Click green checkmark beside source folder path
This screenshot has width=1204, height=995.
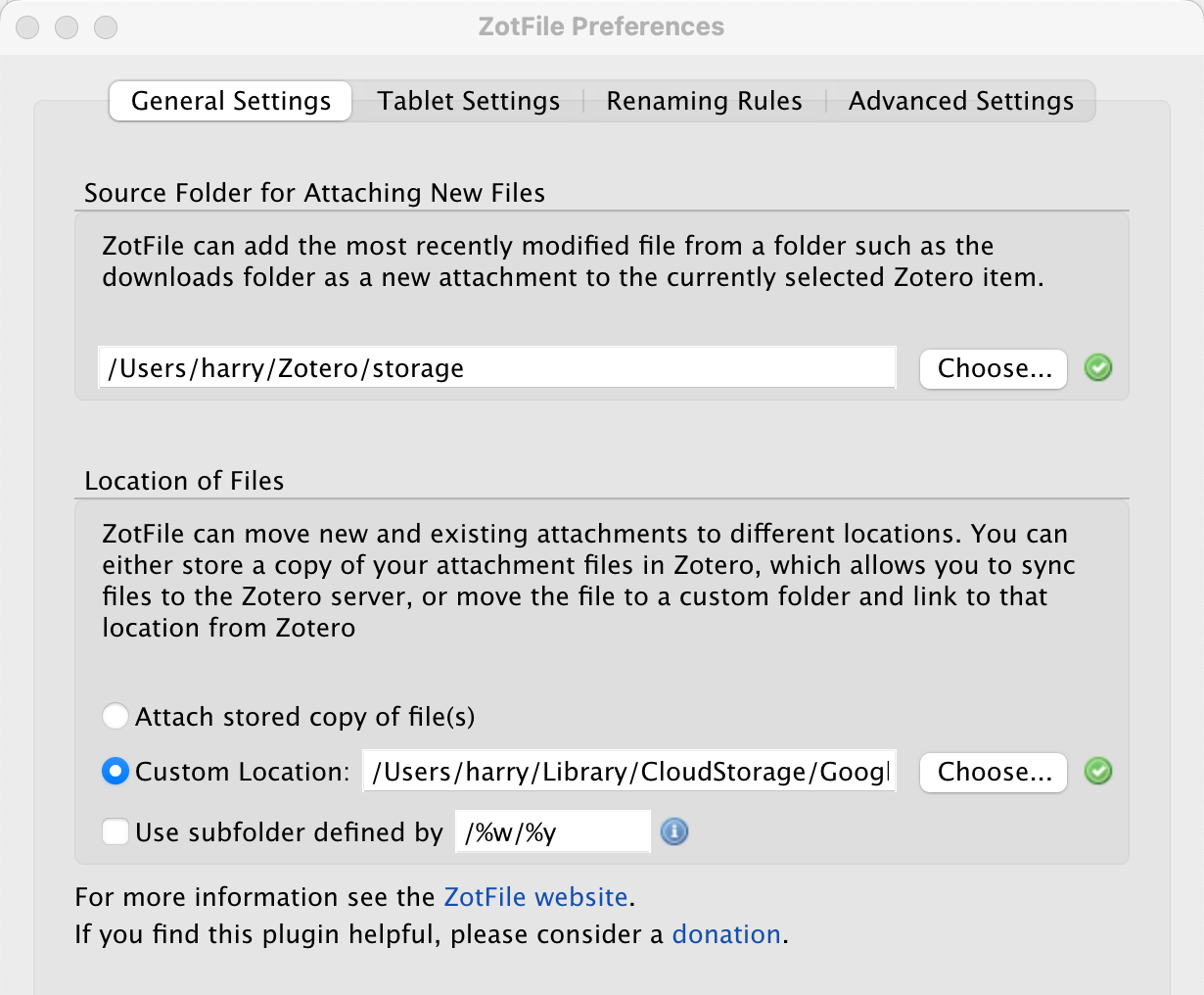coord(1098,368)
